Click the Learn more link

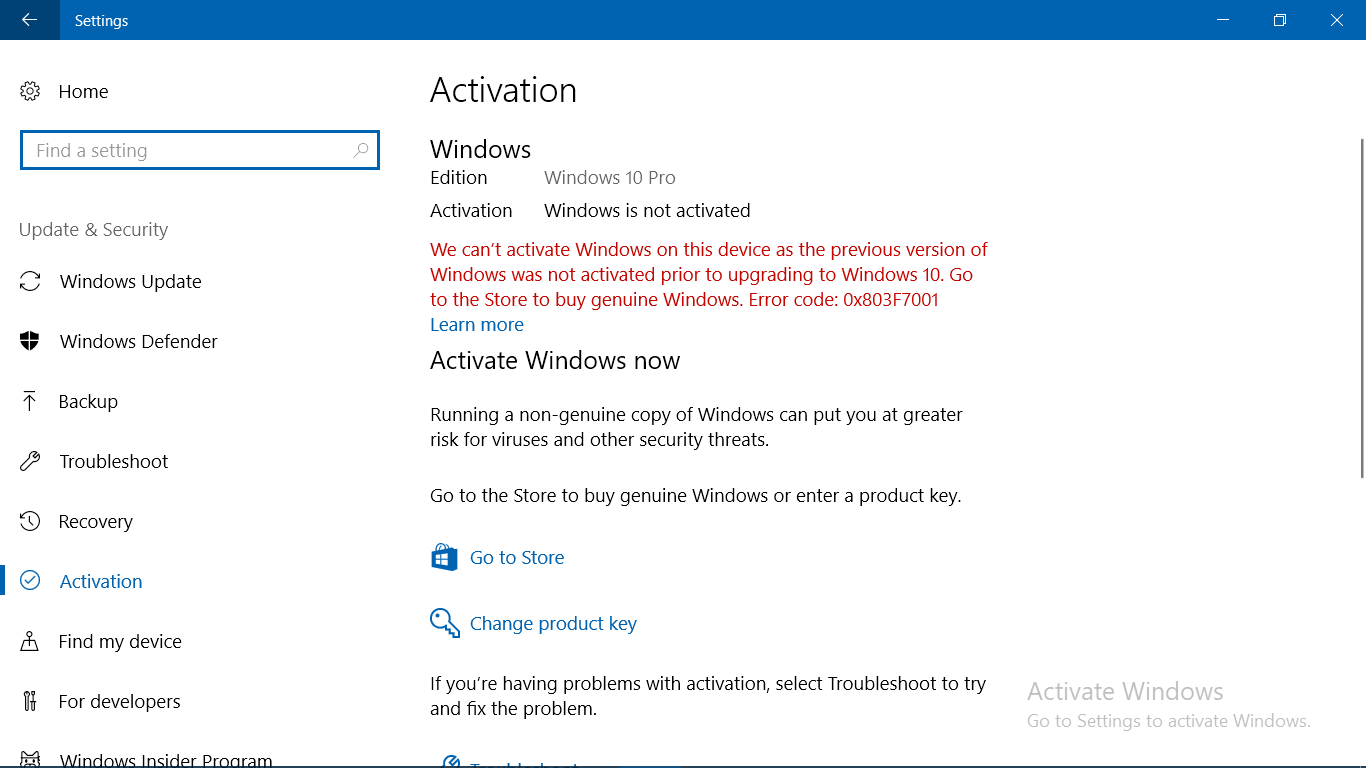[x=477, y=325]
